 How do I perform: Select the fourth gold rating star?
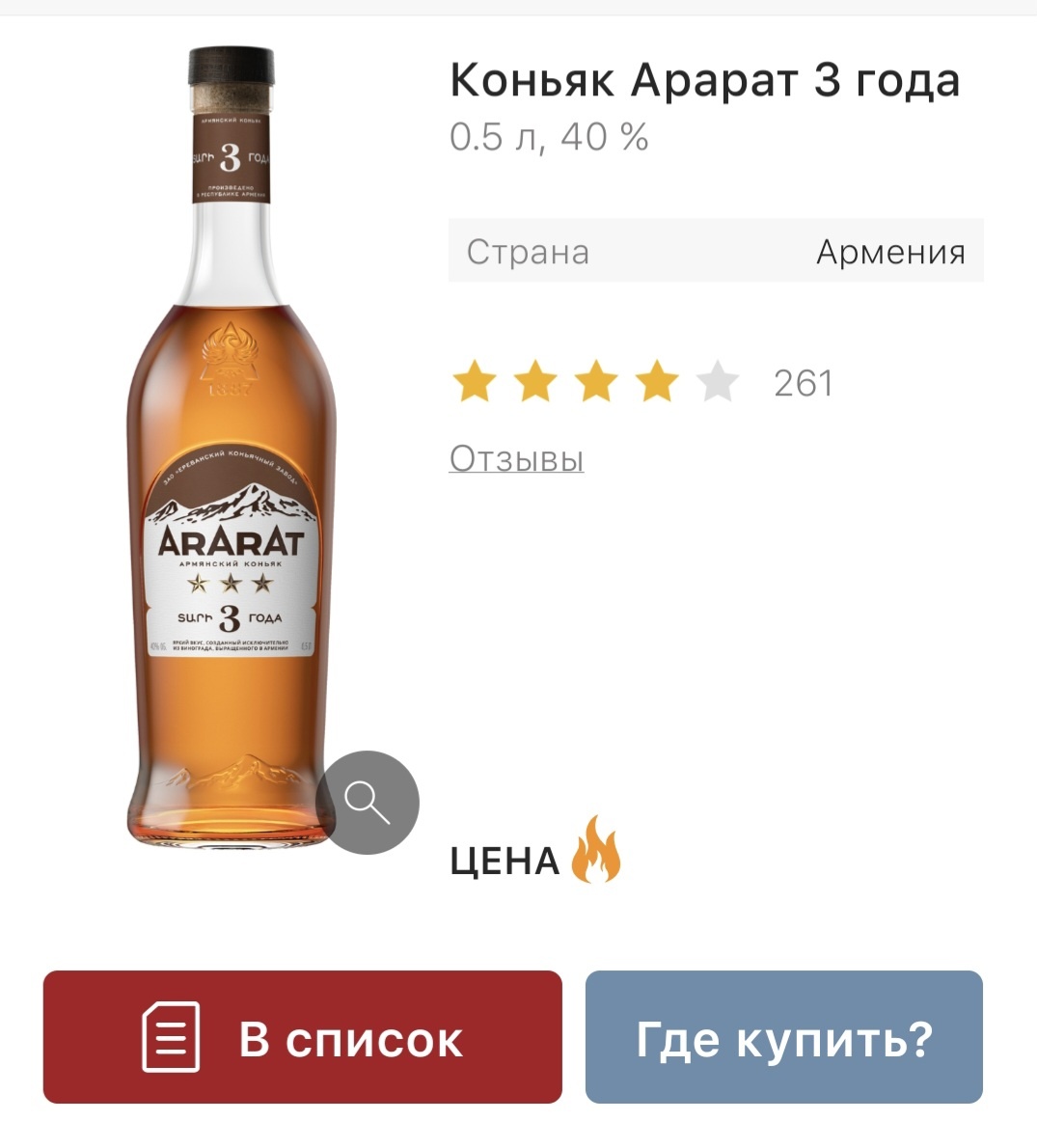[657, 381]
